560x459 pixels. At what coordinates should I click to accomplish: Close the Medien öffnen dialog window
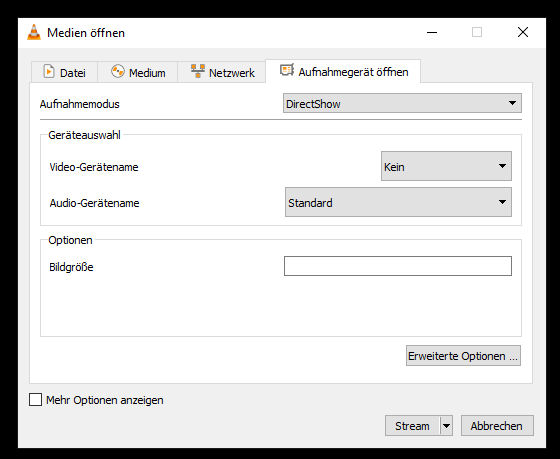click(523, 33)
